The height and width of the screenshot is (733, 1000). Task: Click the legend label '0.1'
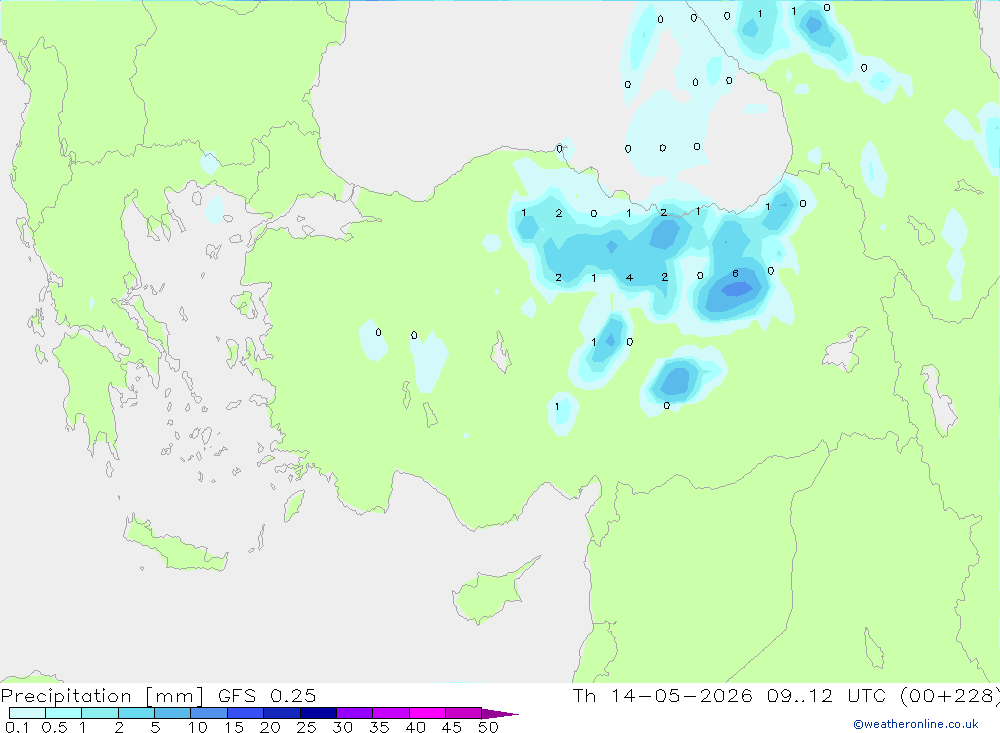[x=17, y=727]
